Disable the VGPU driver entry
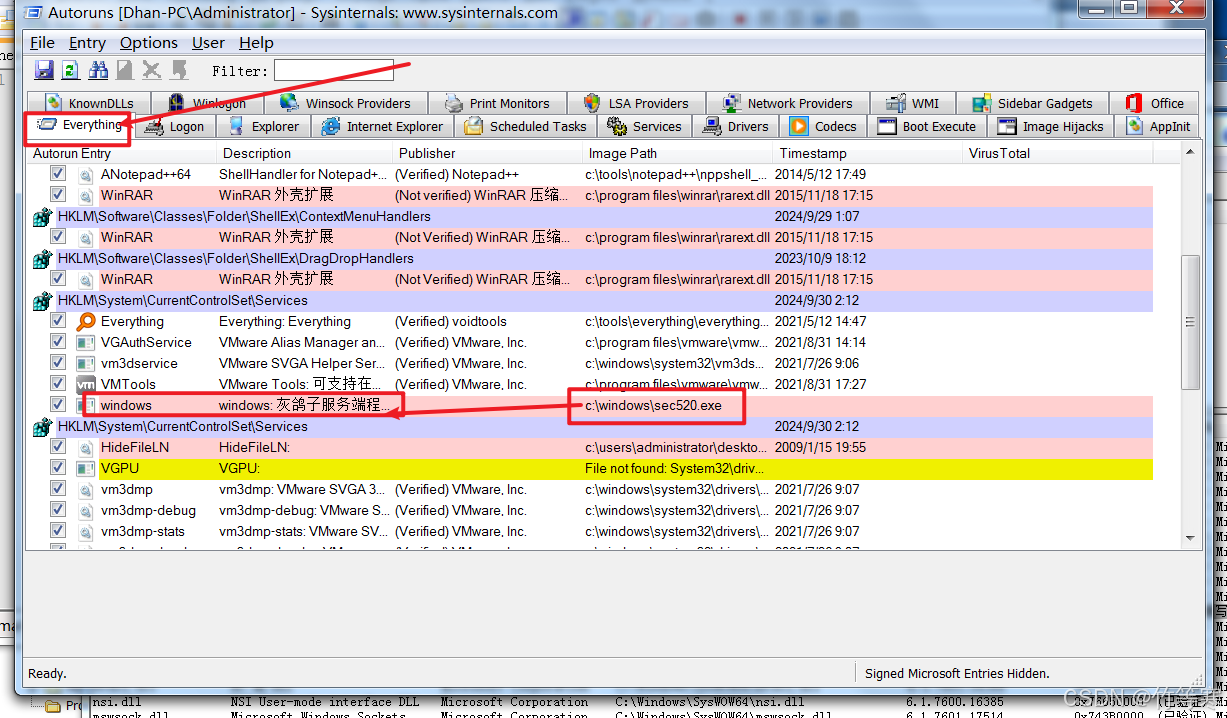 pyautogui.click(x=58, y=469)
